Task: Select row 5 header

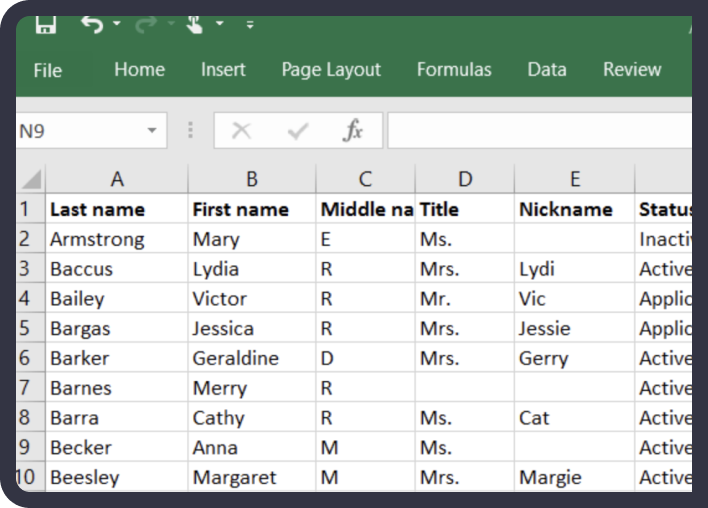Action: [30, 328]
